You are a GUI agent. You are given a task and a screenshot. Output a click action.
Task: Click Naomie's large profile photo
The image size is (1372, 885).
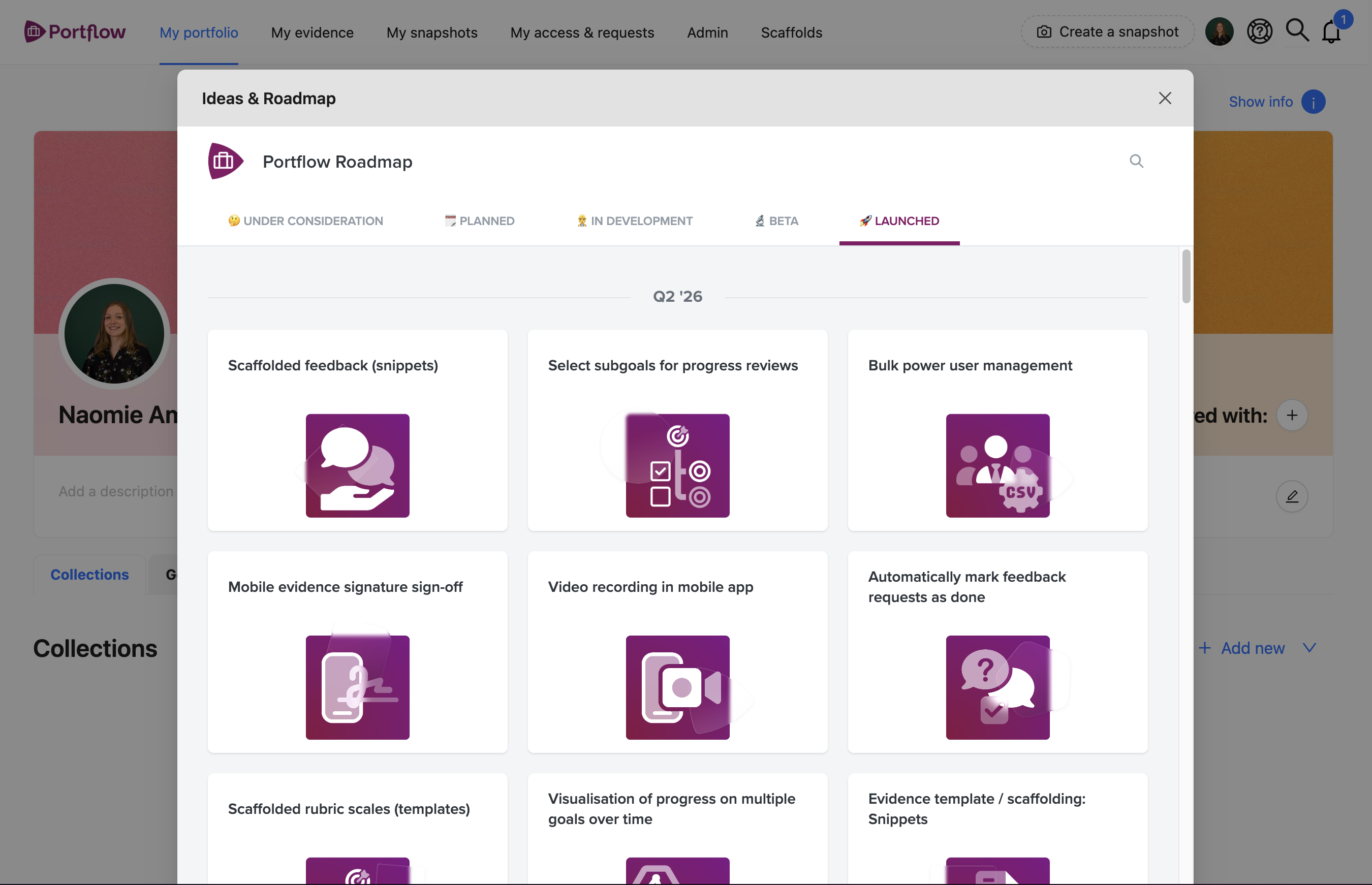[x=114, y=333]
